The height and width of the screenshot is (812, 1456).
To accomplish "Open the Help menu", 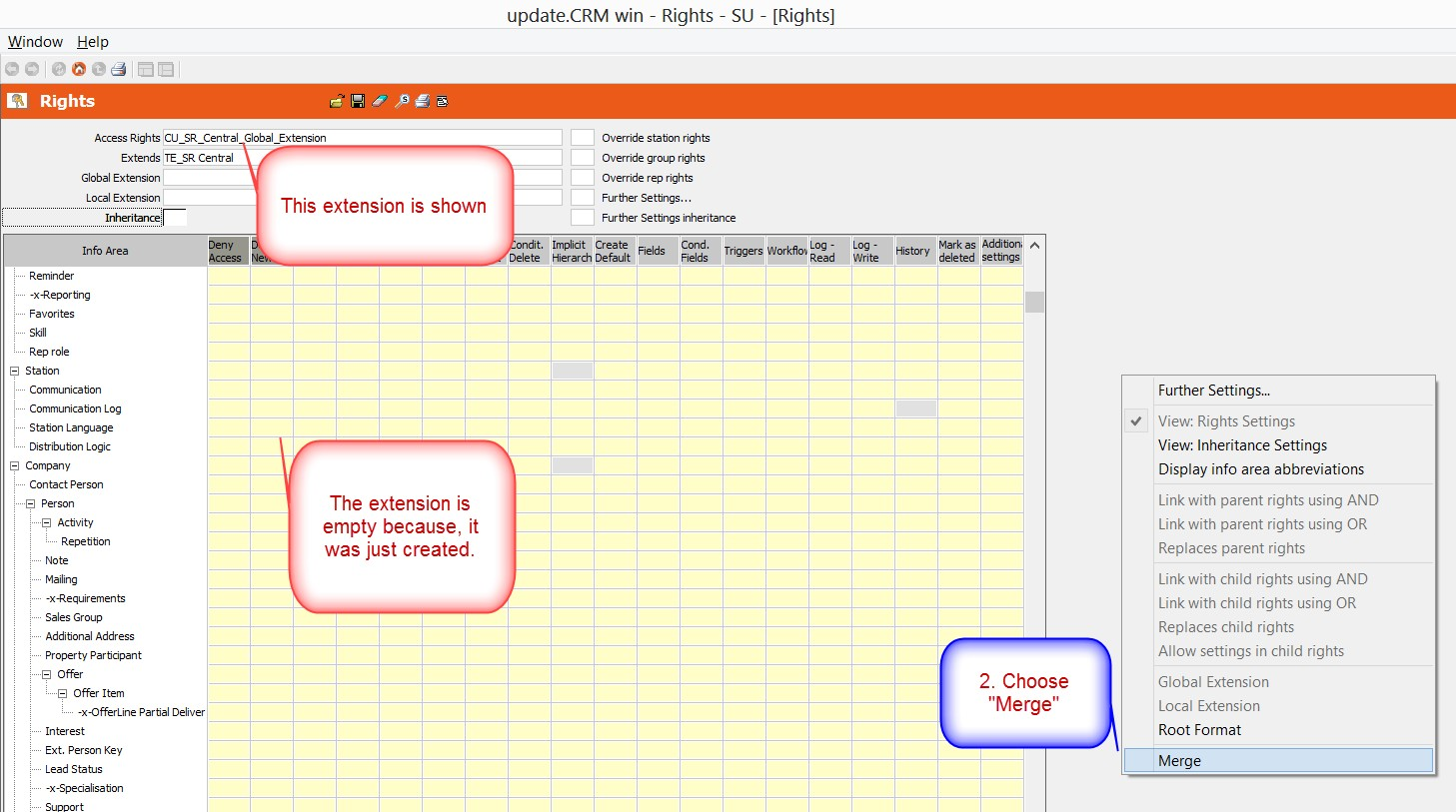I will pyautogui.click(x=93, y=42).
